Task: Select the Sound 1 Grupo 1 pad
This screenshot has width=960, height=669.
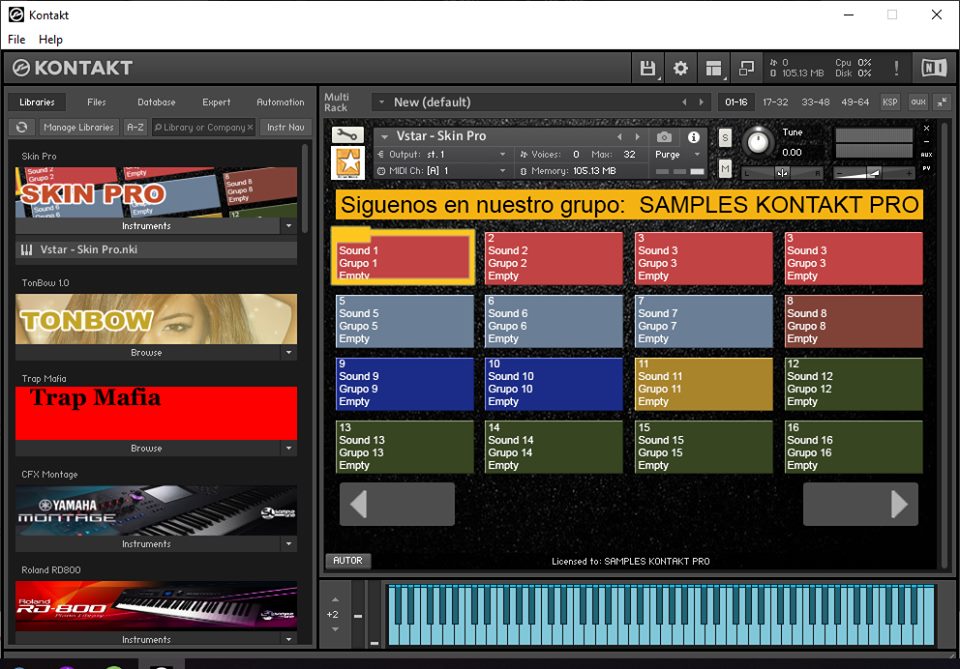Action: 403,257
